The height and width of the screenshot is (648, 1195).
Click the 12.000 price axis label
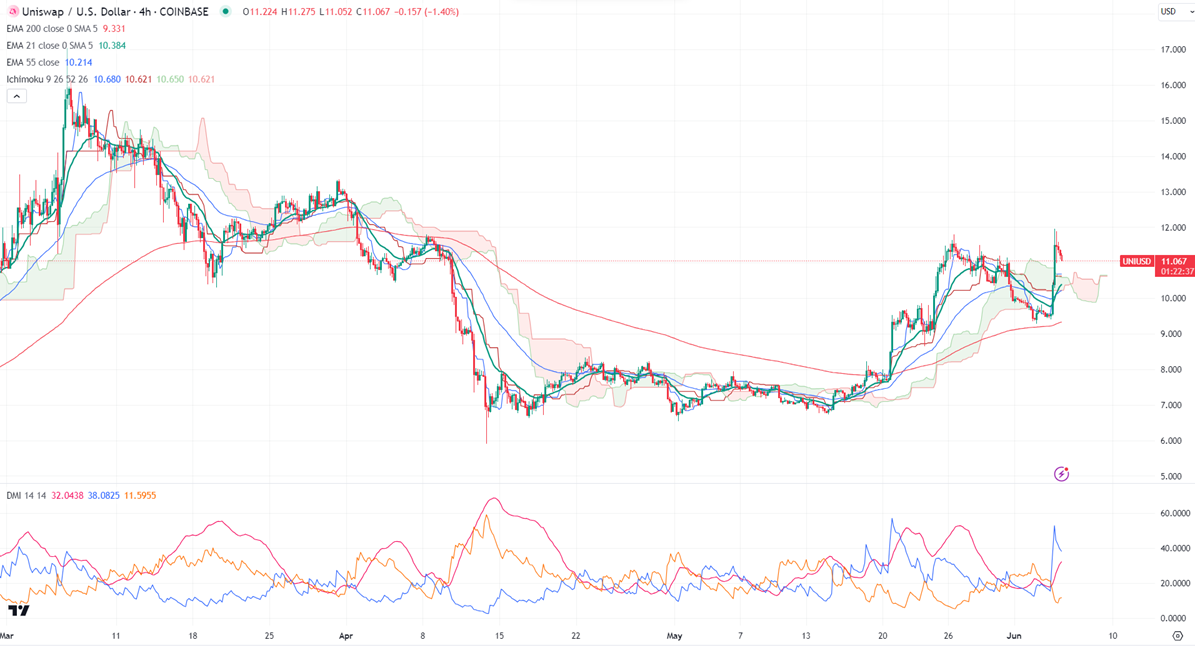(1173, 227)
